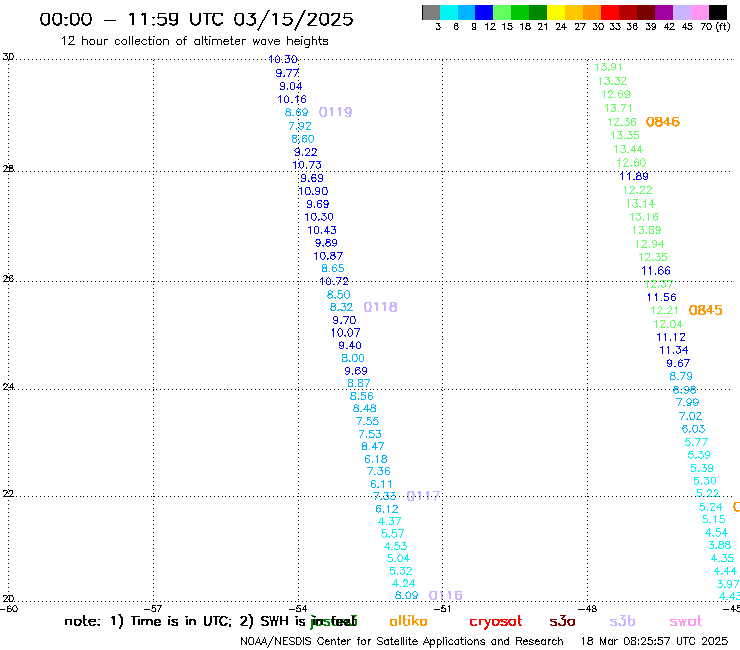
Task: Click the wave height value '7.55'
Action: click(367, 421)
